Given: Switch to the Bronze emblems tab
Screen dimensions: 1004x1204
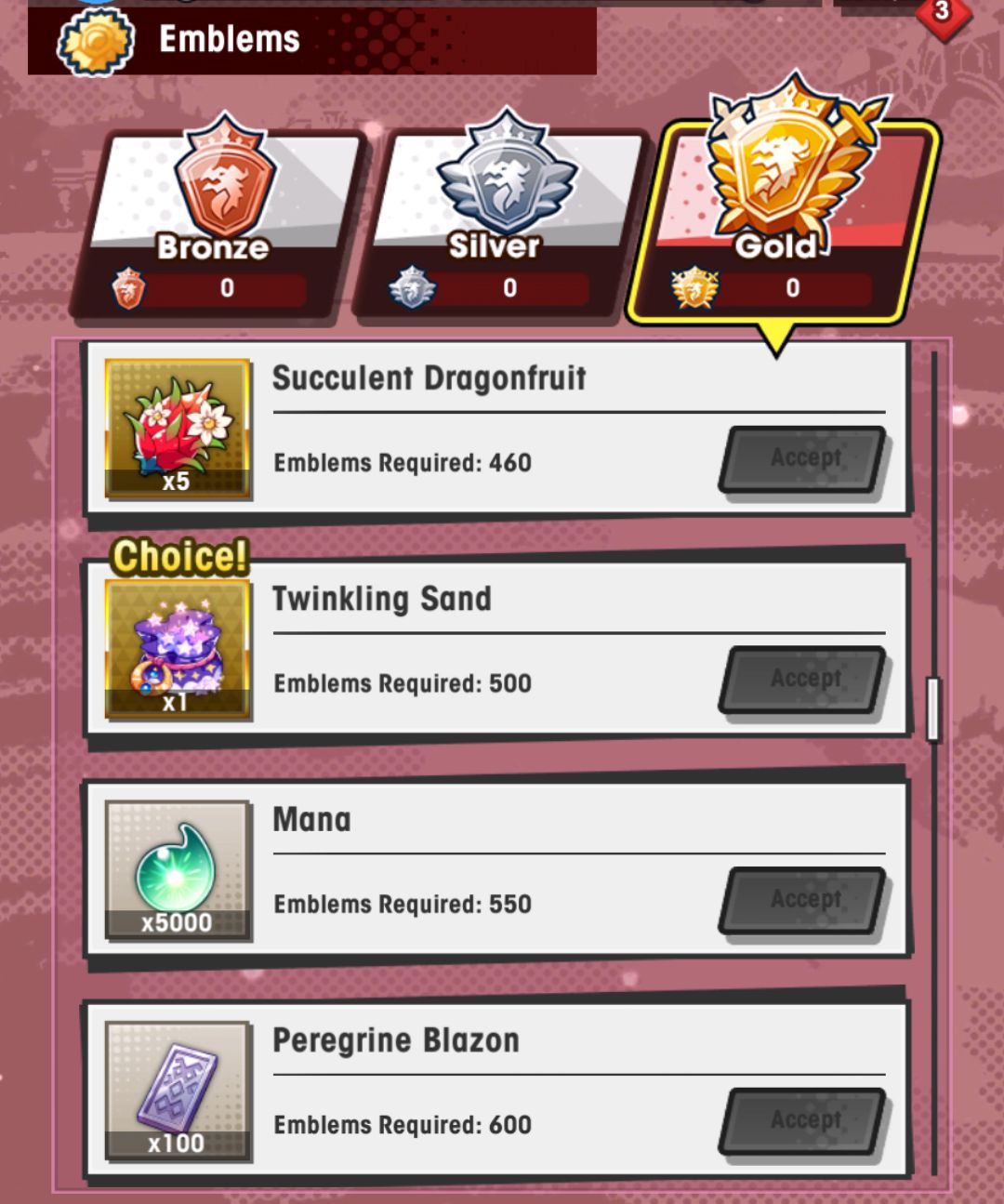Looking at the screenshot, I should pos(219,223).
